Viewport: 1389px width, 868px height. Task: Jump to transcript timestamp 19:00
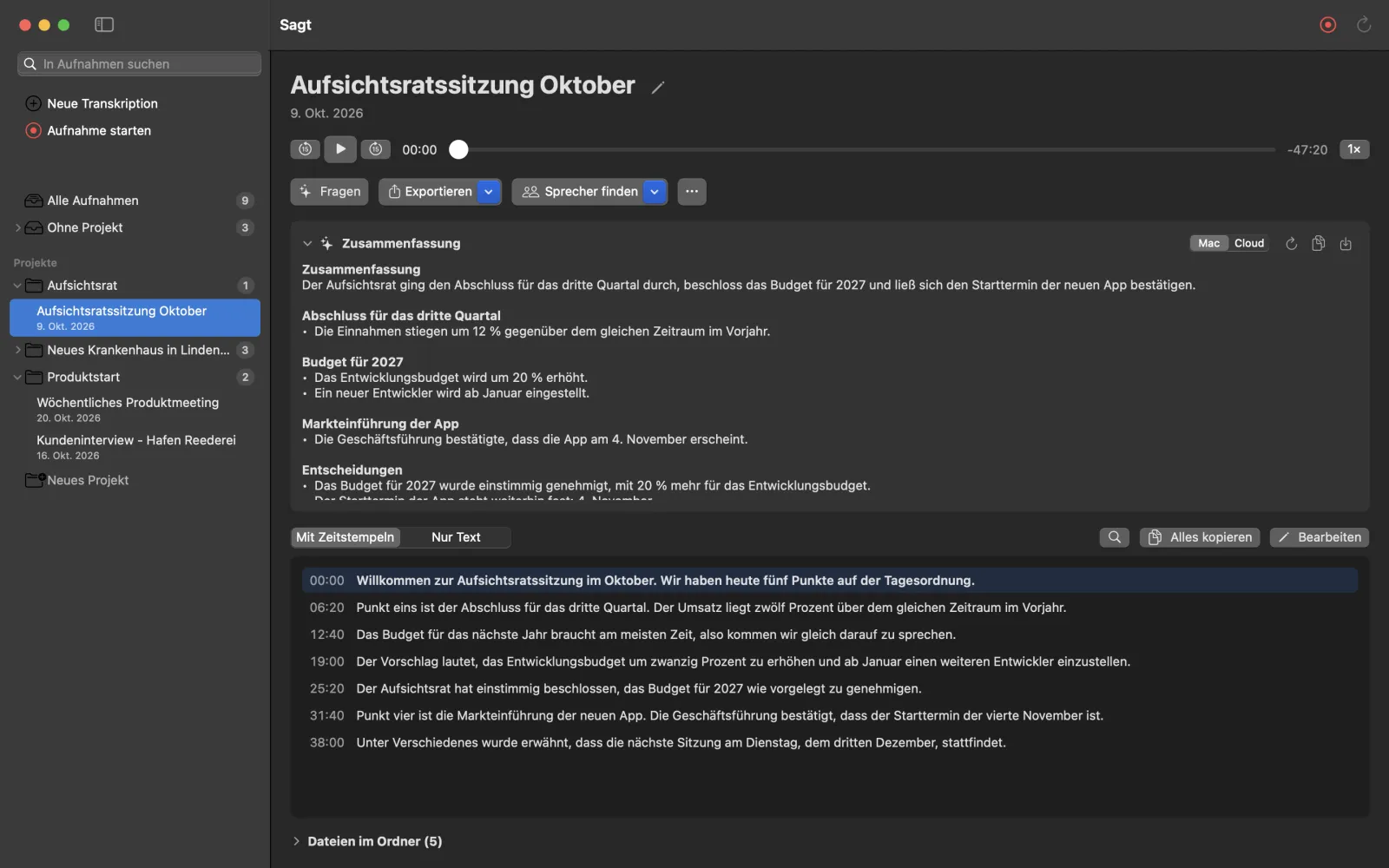coord(327,661)
